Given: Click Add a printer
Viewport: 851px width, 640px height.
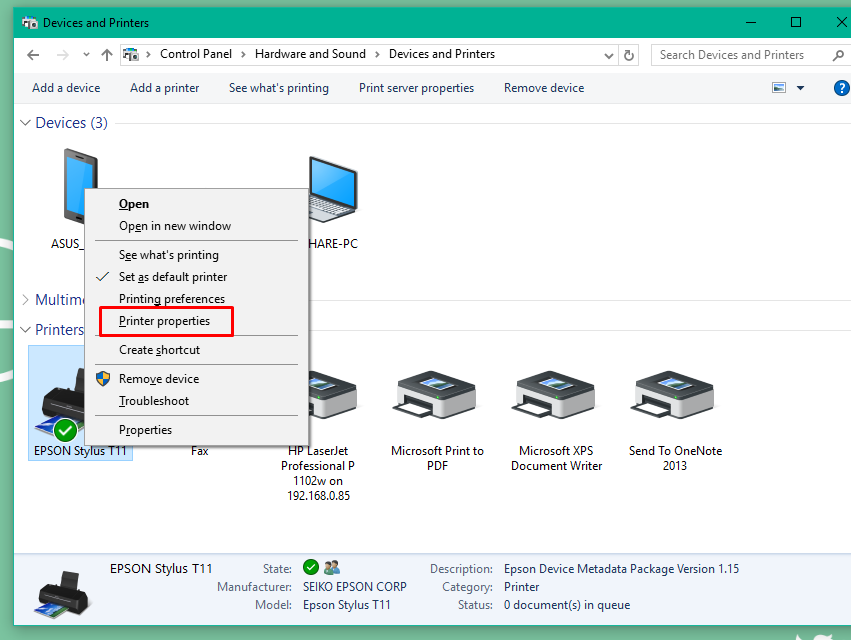Looking at the screenshot, I should click(164, 88).
